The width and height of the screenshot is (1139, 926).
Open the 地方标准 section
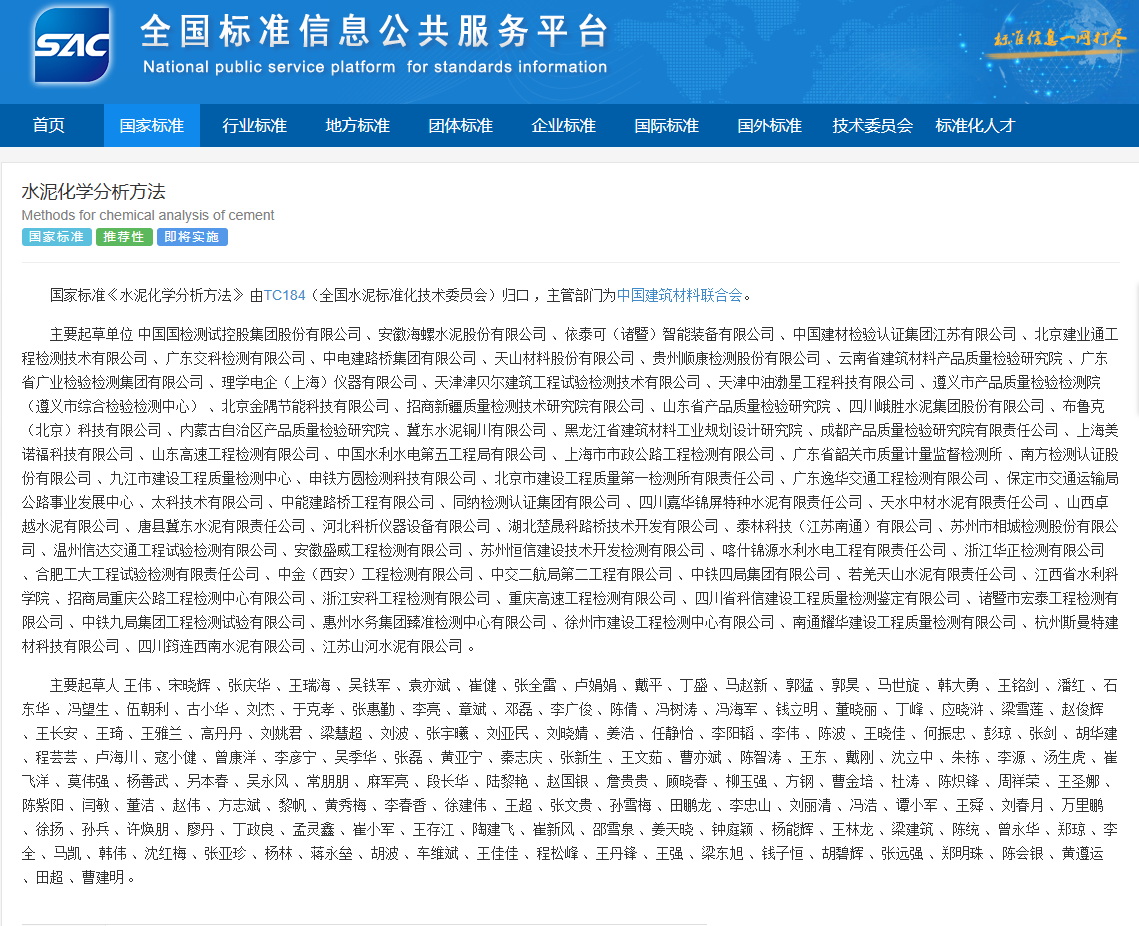click(357, 126)
